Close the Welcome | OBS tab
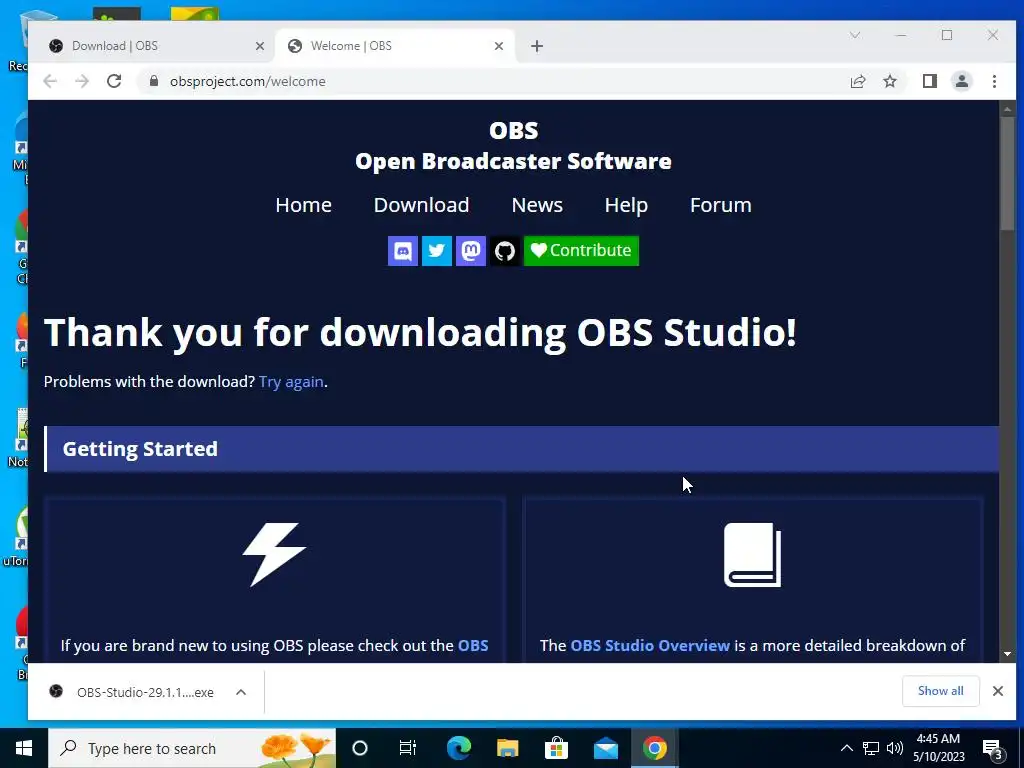 click(499, 46)
